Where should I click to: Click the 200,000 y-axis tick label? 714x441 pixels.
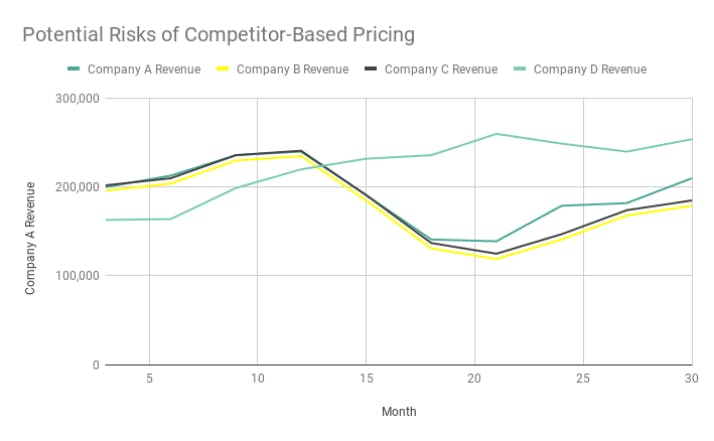[x=75, y=188]
